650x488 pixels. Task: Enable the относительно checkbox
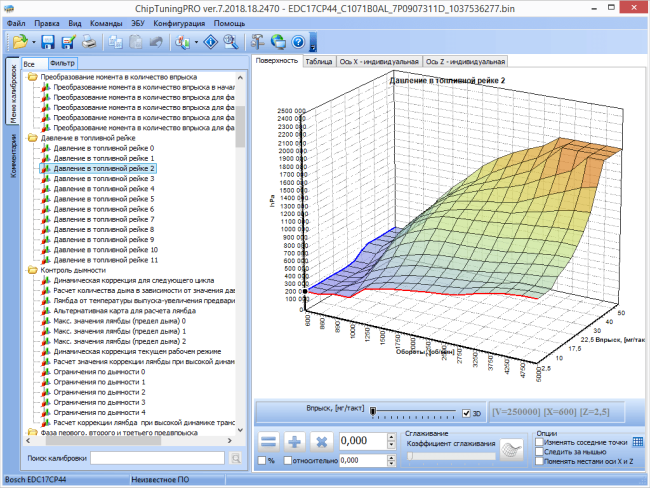point(288,461)
